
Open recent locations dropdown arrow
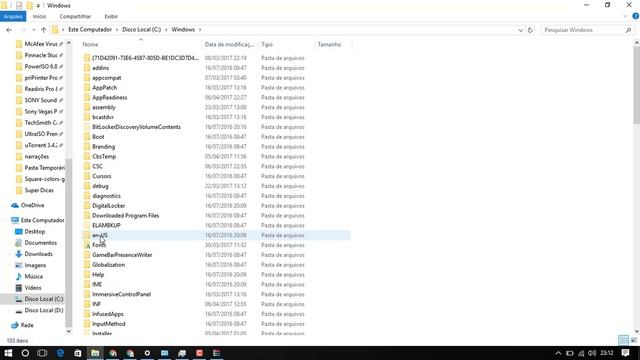pyautogui.click(x=33, y=30)
